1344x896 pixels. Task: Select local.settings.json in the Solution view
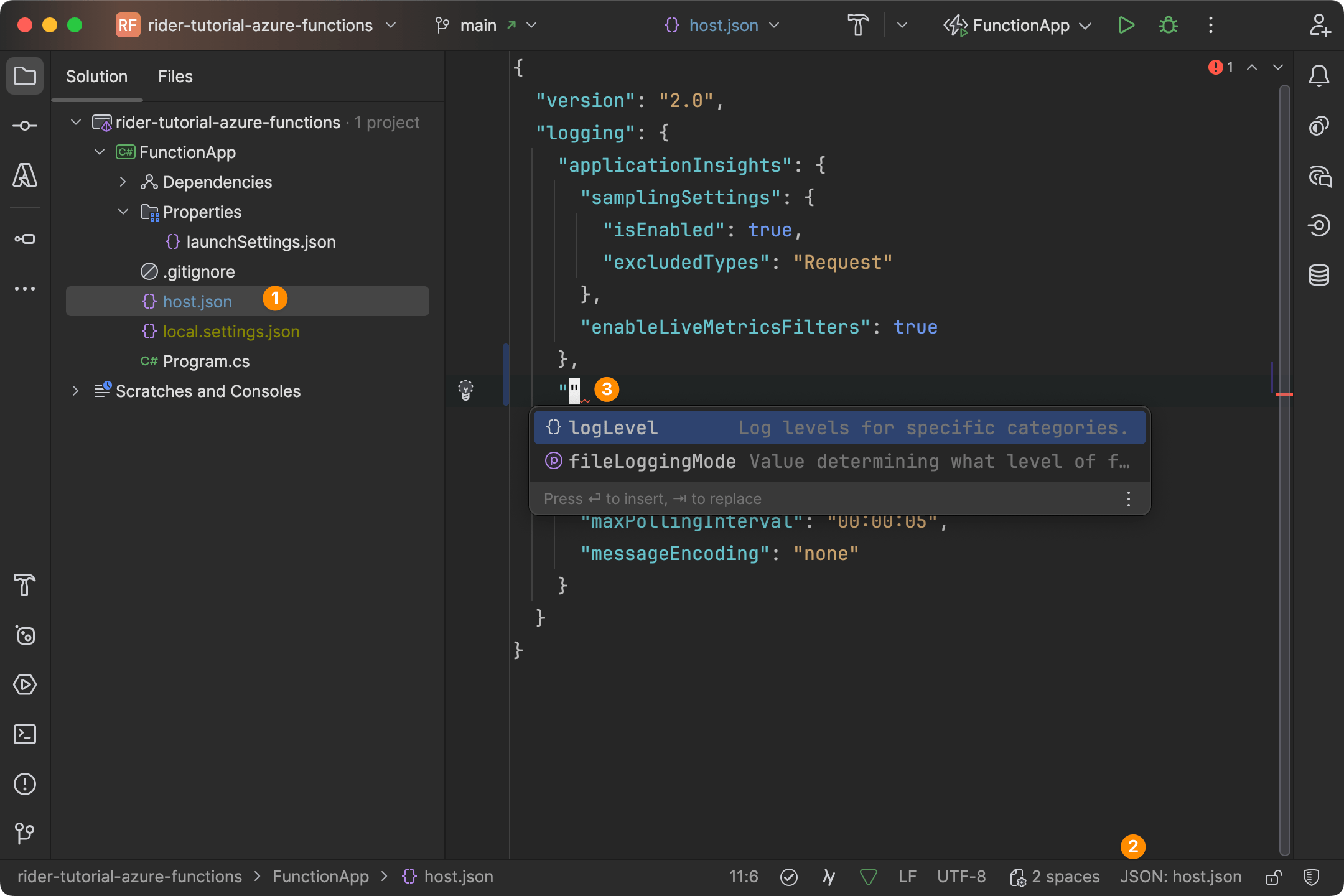(x=230, y=332)
